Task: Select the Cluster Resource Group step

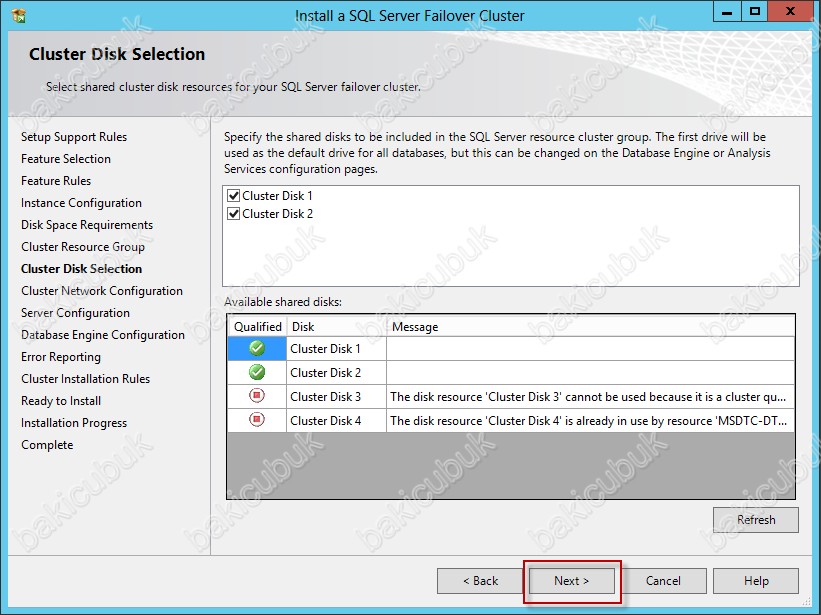Action: tap(83, 247)
